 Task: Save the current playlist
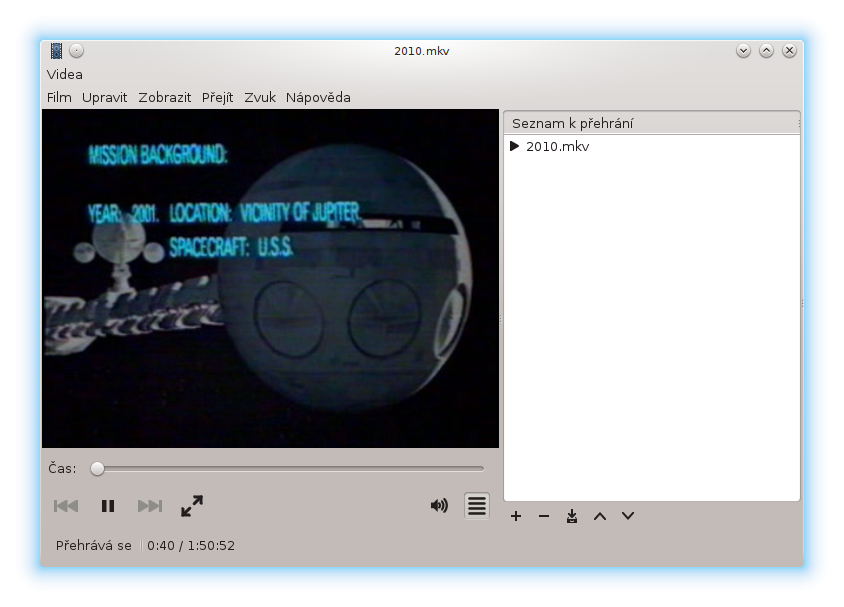click(572, 517)
